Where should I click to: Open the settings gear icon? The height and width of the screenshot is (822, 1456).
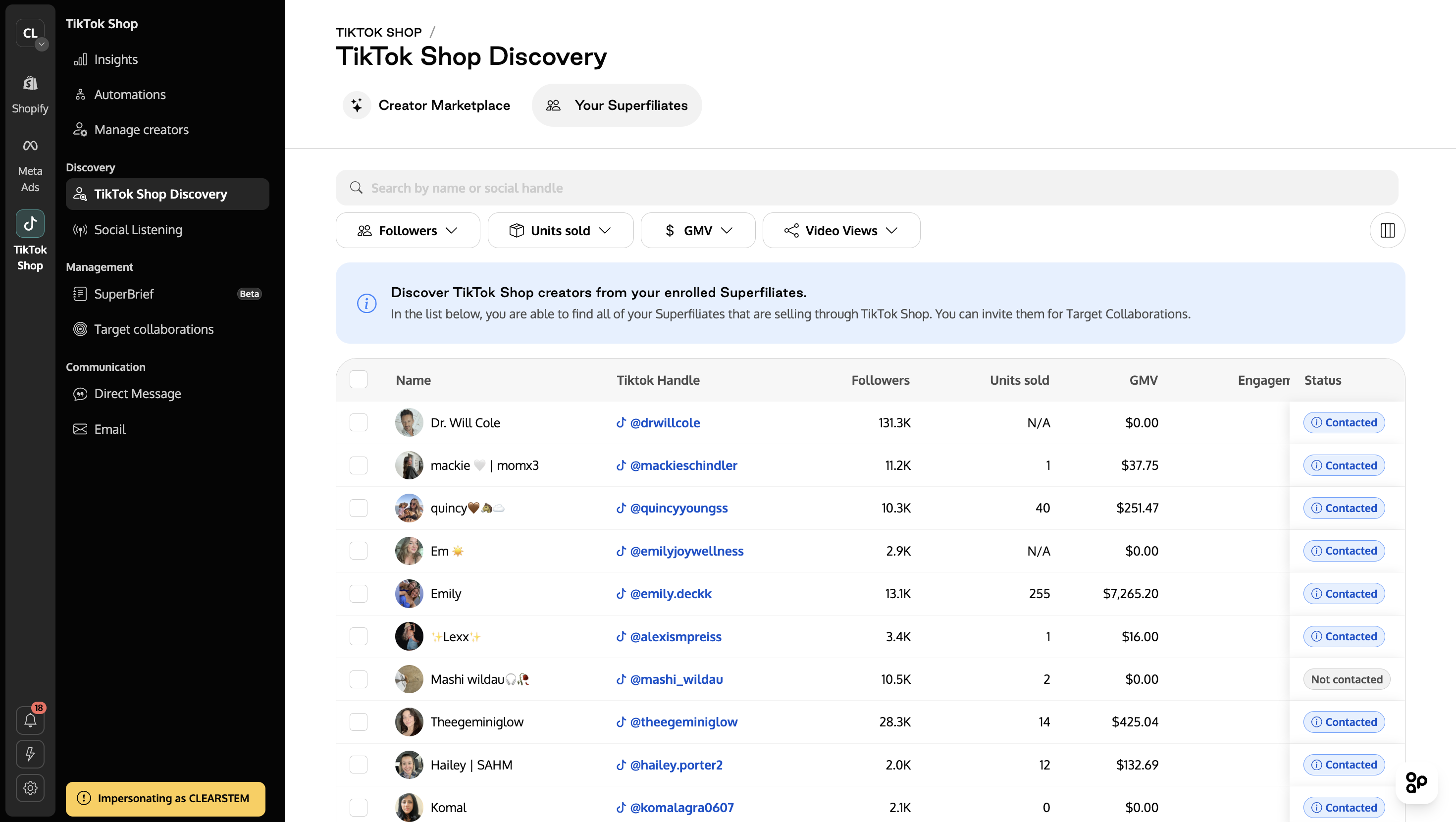pyautogui.click(x=30, y=787)
